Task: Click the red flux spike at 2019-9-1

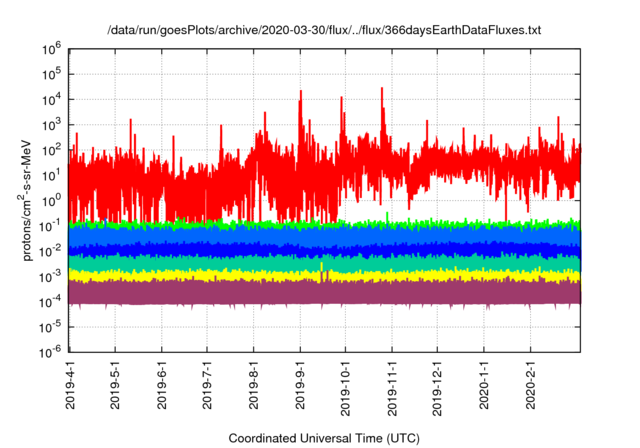Action: coord(301,118)
